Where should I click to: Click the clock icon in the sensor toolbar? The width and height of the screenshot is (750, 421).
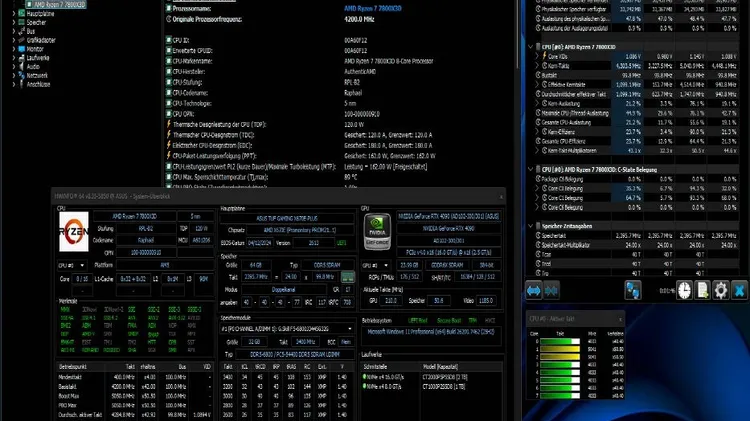[x=683, y=291]
